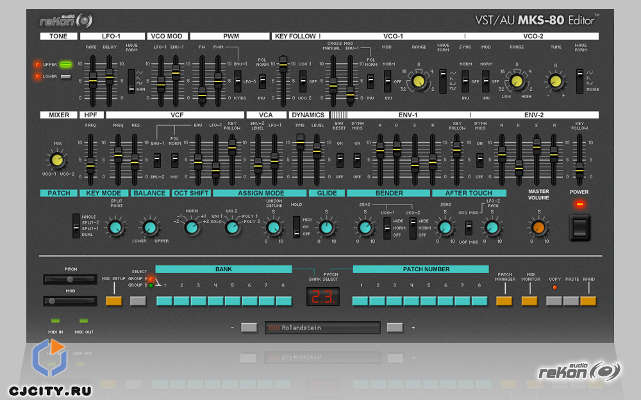Turn the Master Volume knob
Screen dimensions: 641x400
538,227
